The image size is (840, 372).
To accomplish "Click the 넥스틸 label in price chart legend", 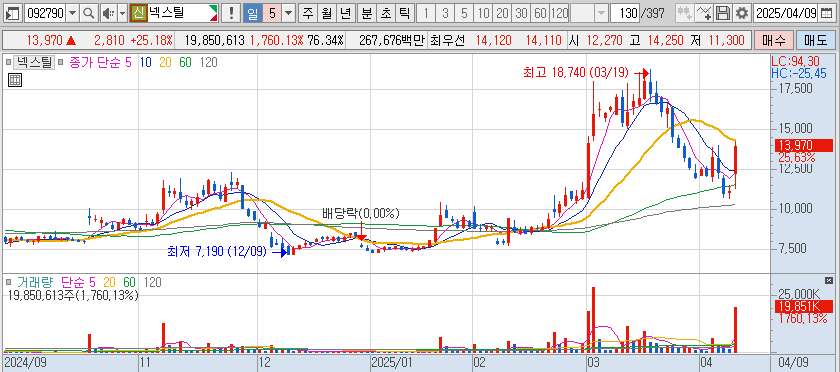I will (x=33, y=63).
